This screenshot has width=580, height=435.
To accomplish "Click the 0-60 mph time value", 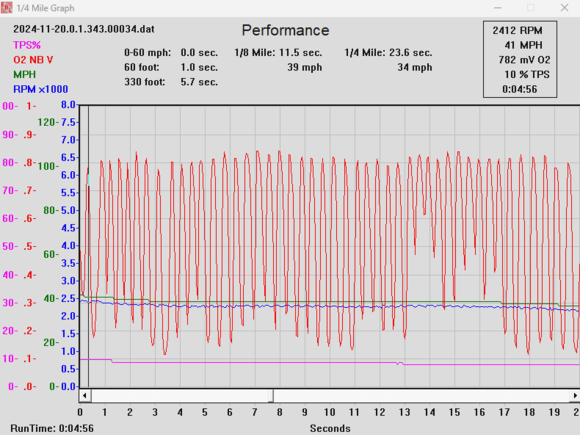I will pos(199,53).
